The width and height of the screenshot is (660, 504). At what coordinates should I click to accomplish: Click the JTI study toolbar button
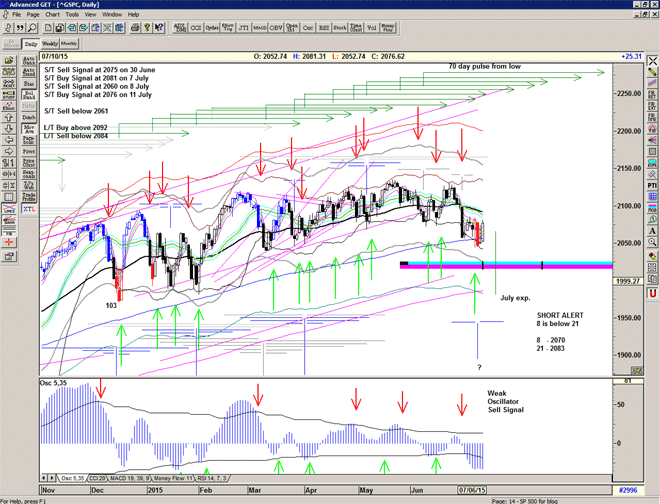click(238, 29)
